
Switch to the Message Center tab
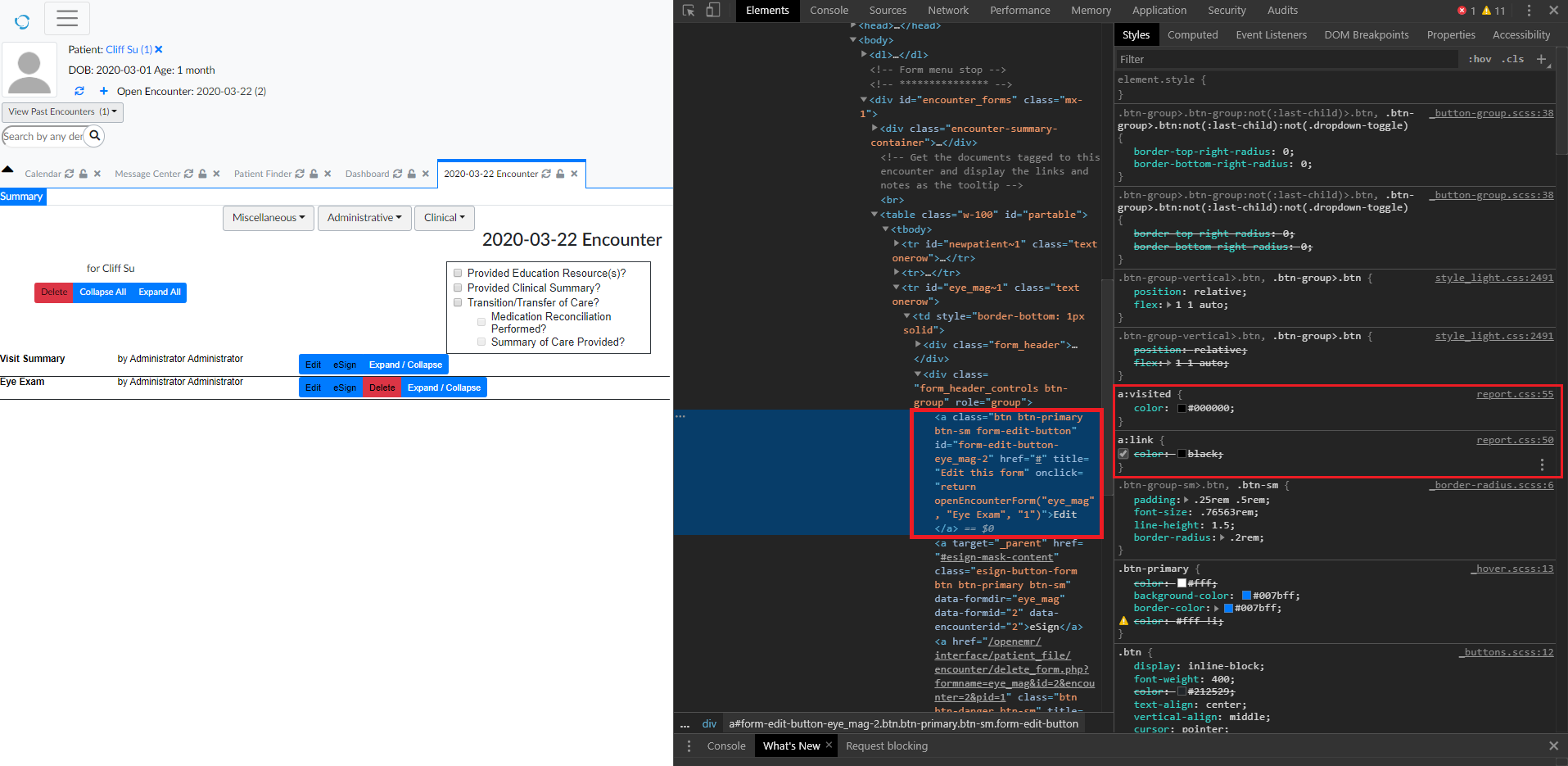147,174
